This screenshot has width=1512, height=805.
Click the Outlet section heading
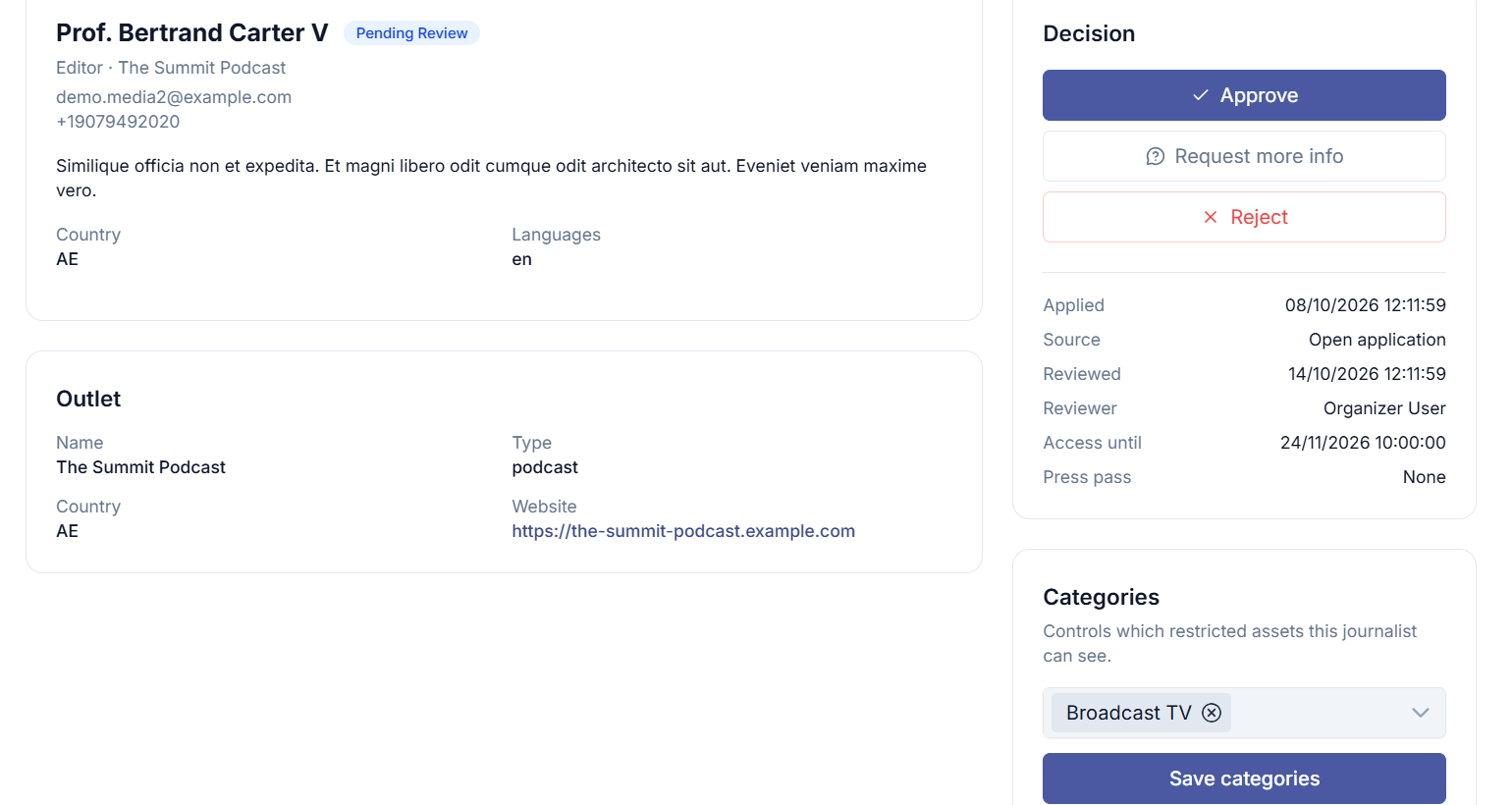(88, 399)
